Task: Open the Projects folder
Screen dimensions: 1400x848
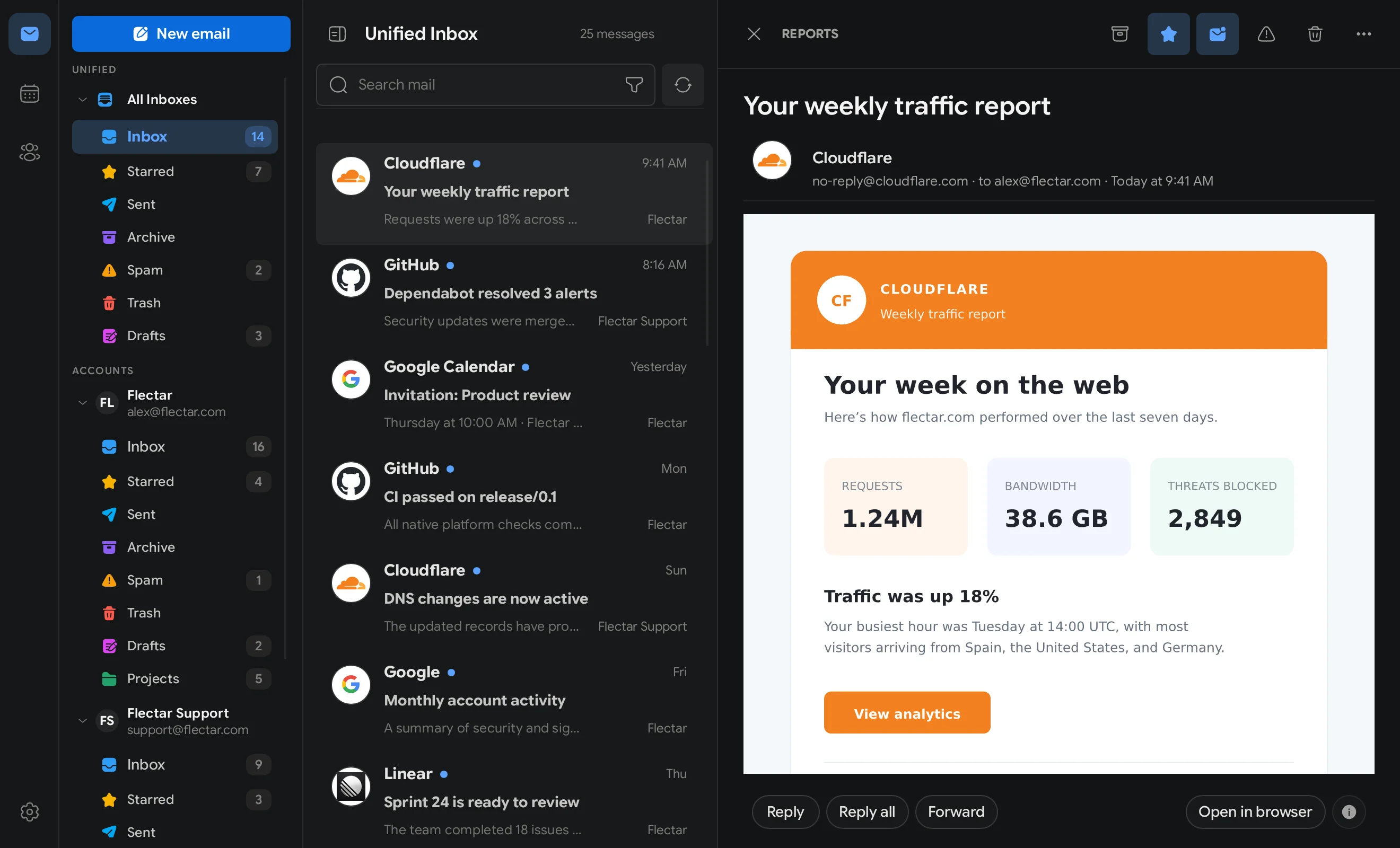Action: [174, 679]
